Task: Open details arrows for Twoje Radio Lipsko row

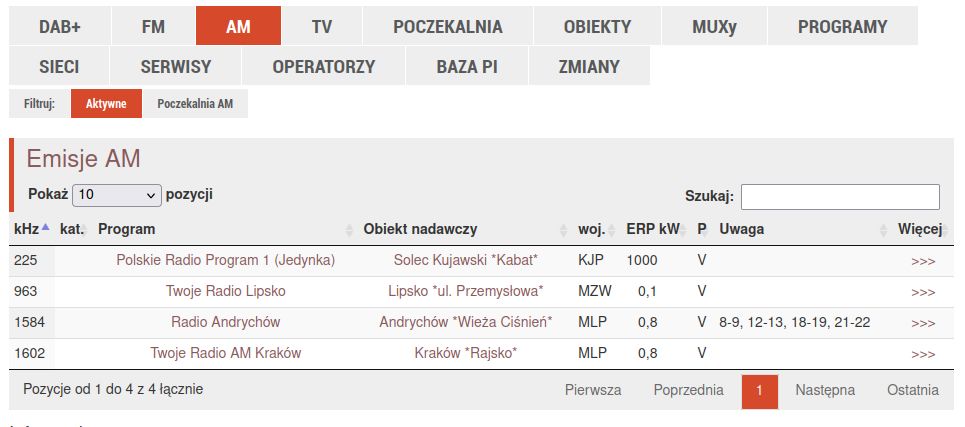Action: point(923,292)
